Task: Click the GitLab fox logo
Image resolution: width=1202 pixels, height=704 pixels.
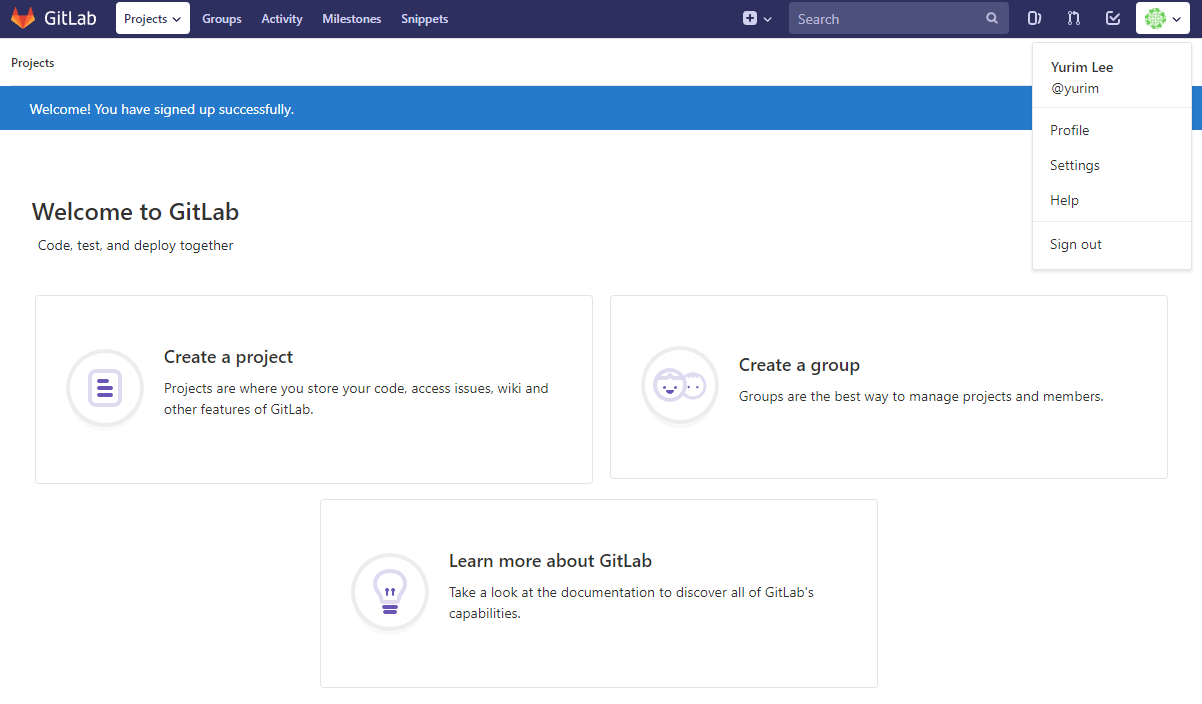Action: (23, 18)
